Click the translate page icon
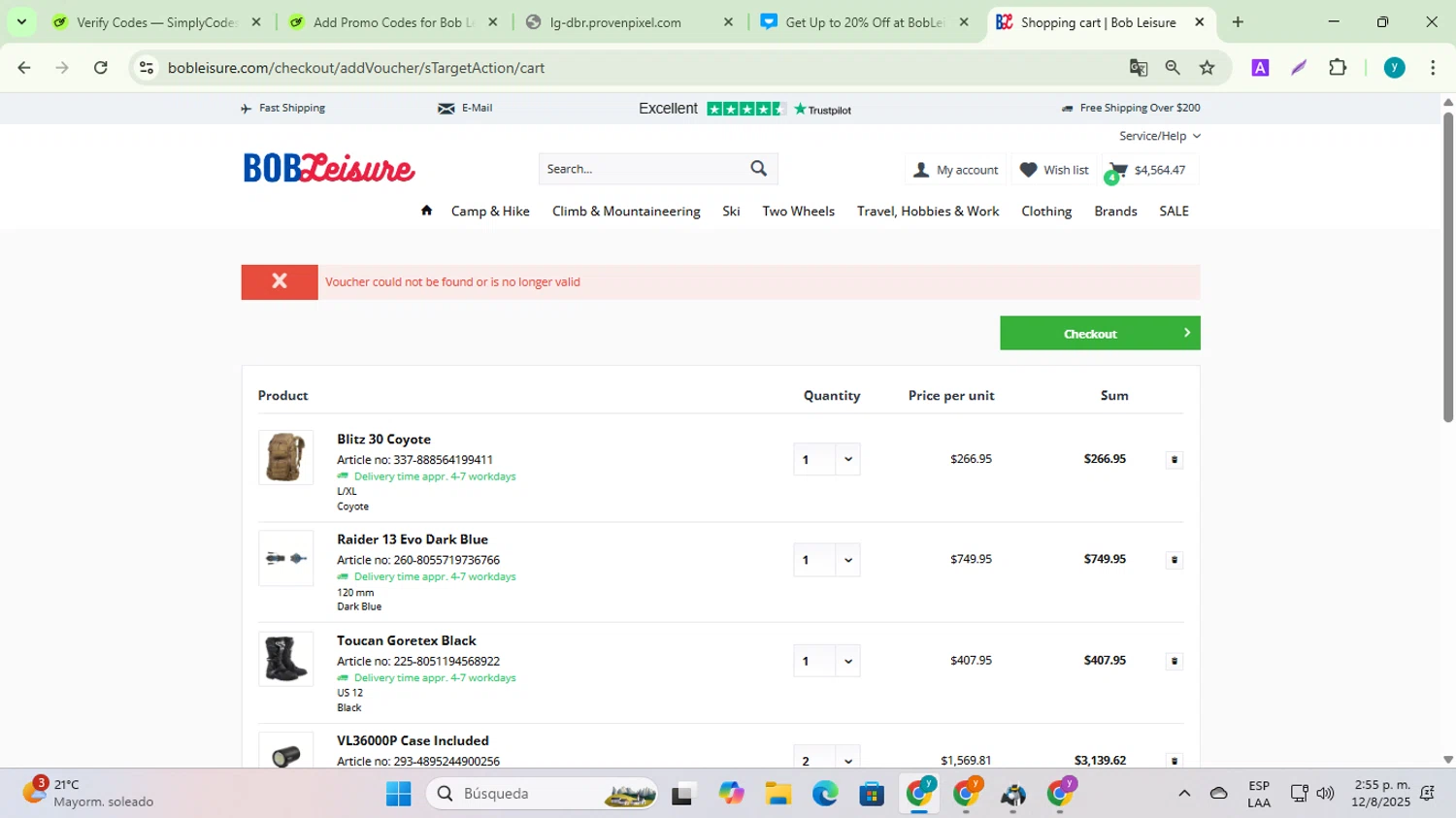1456x818 pixels. point(1139,68)
